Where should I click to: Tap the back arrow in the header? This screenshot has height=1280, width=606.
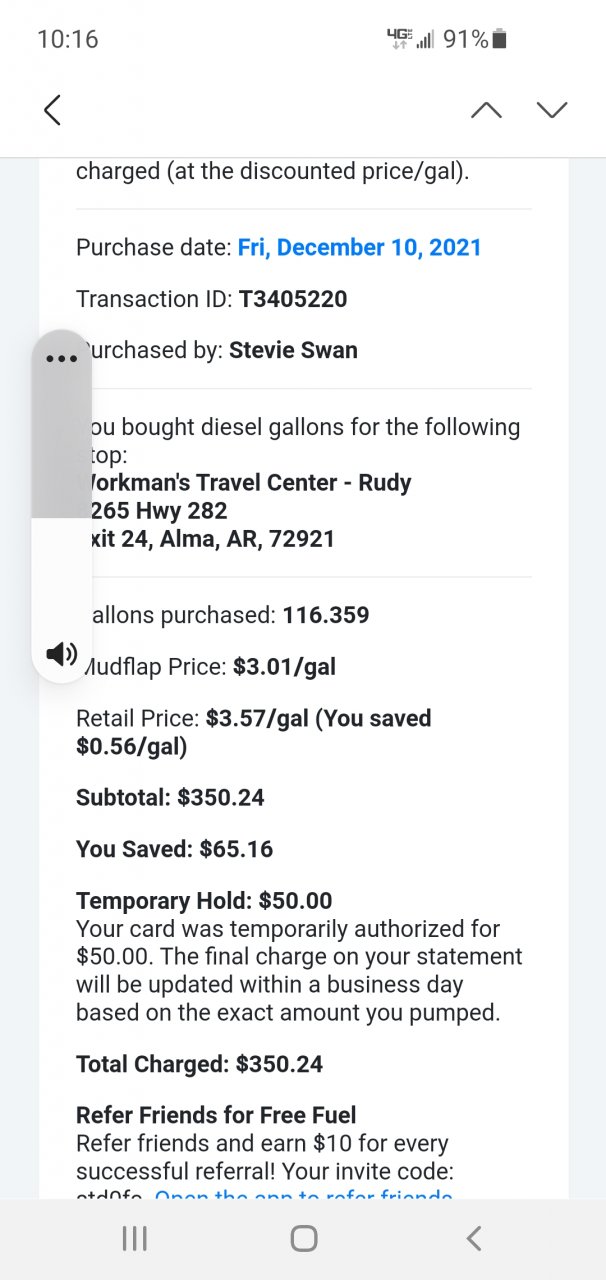coord(53,110)
